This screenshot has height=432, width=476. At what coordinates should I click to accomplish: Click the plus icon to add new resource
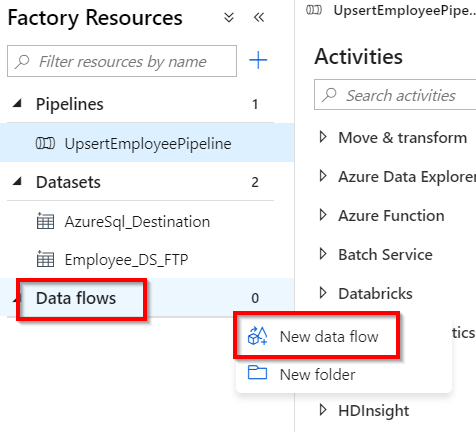coord(258,60)
